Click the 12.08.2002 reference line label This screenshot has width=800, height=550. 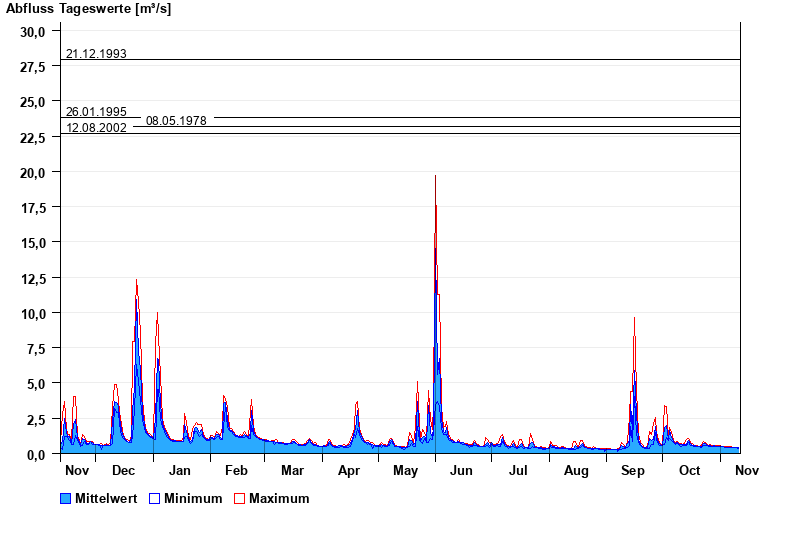pos(96,128)
